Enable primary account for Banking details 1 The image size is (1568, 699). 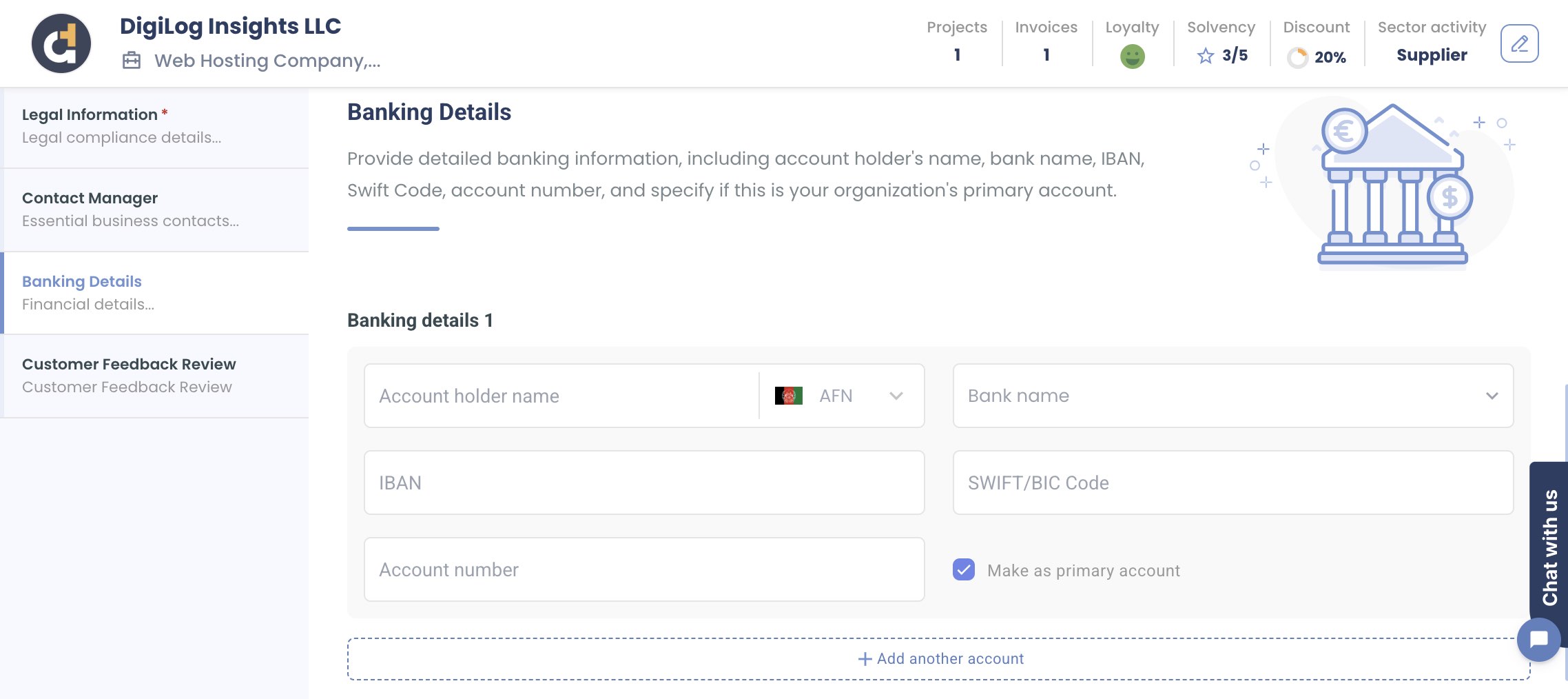tap(964, 570)
